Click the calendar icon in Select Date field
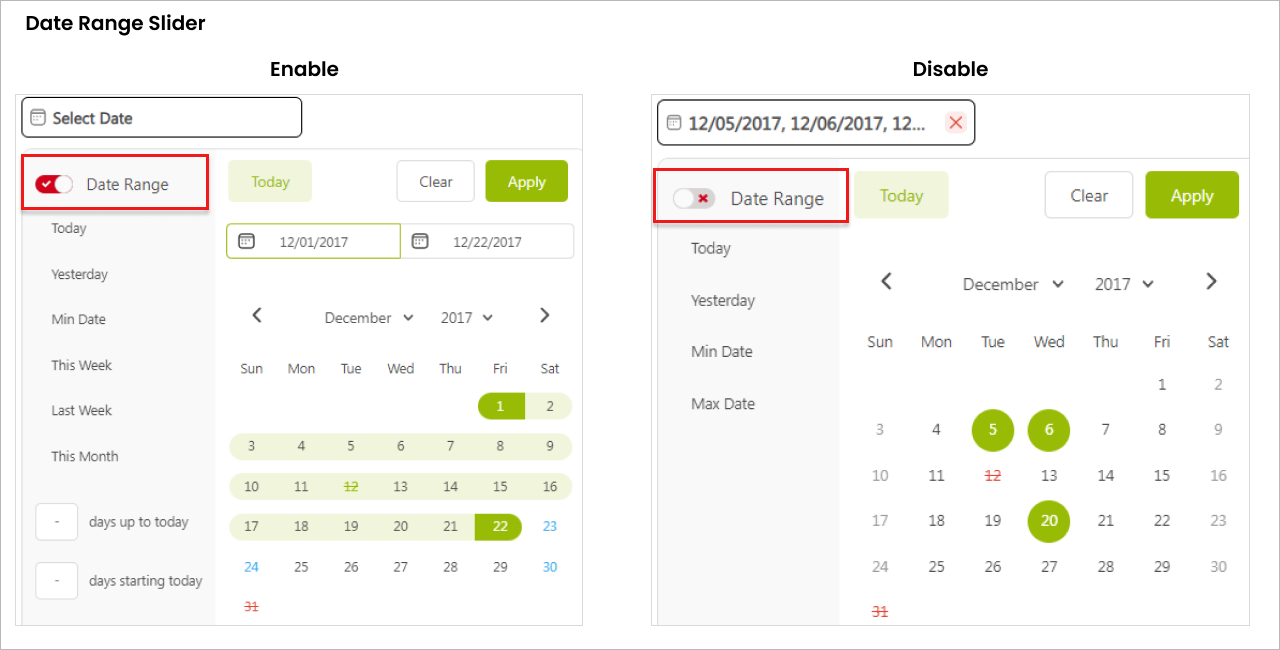1280x650 pixels. (x=38, y=117)
